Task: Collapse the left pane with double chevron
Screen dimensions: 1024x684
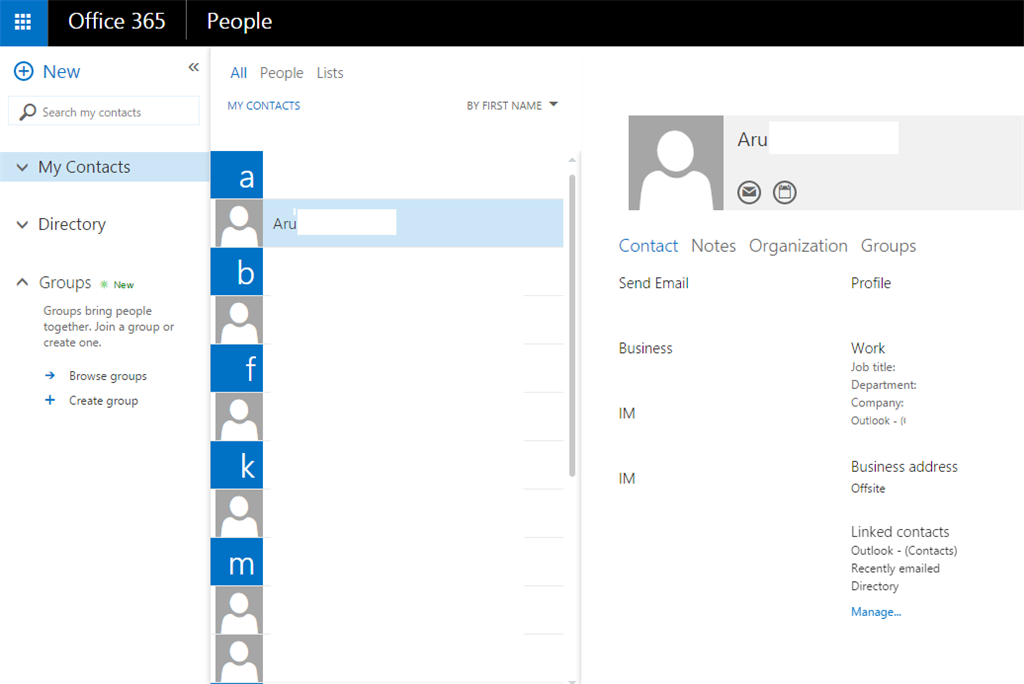Action: [194, 67]
